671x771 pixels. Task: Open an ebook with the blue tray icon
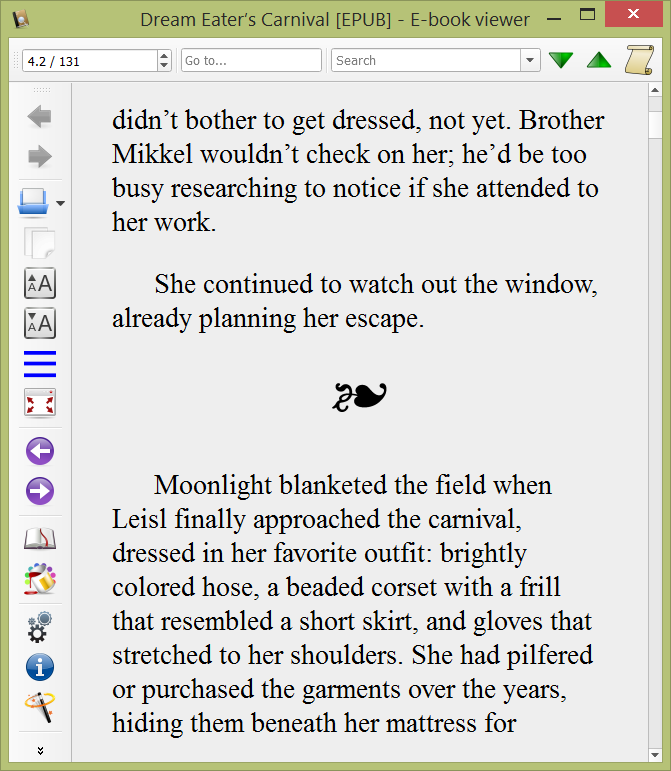click(x=33, y=203)
